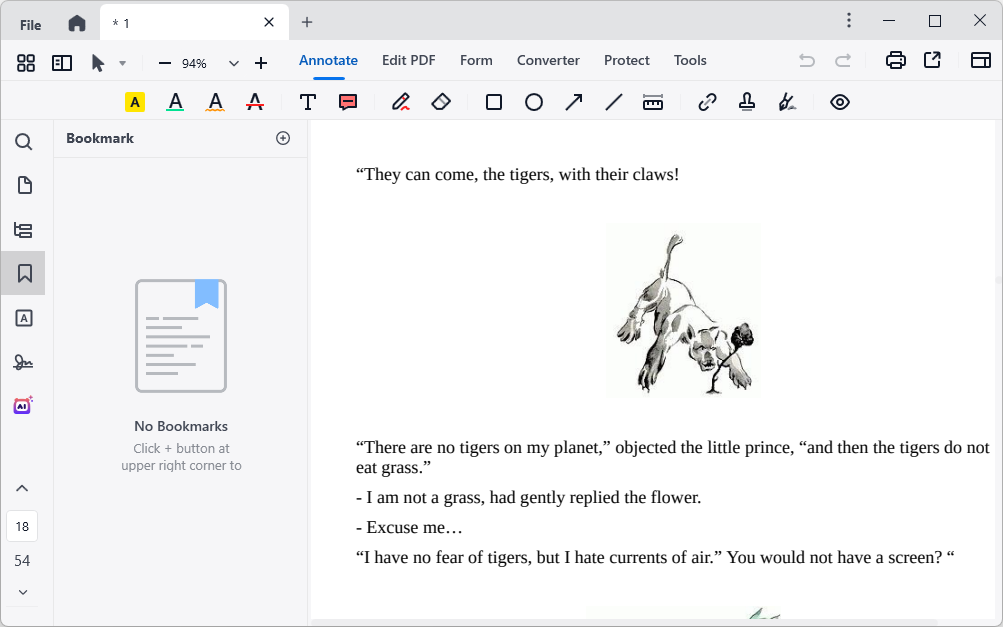Viewport: 1003px width, 627px height.
Task: Pick the eraser tool
Action: pyautogui.click(x=441, y=102)
